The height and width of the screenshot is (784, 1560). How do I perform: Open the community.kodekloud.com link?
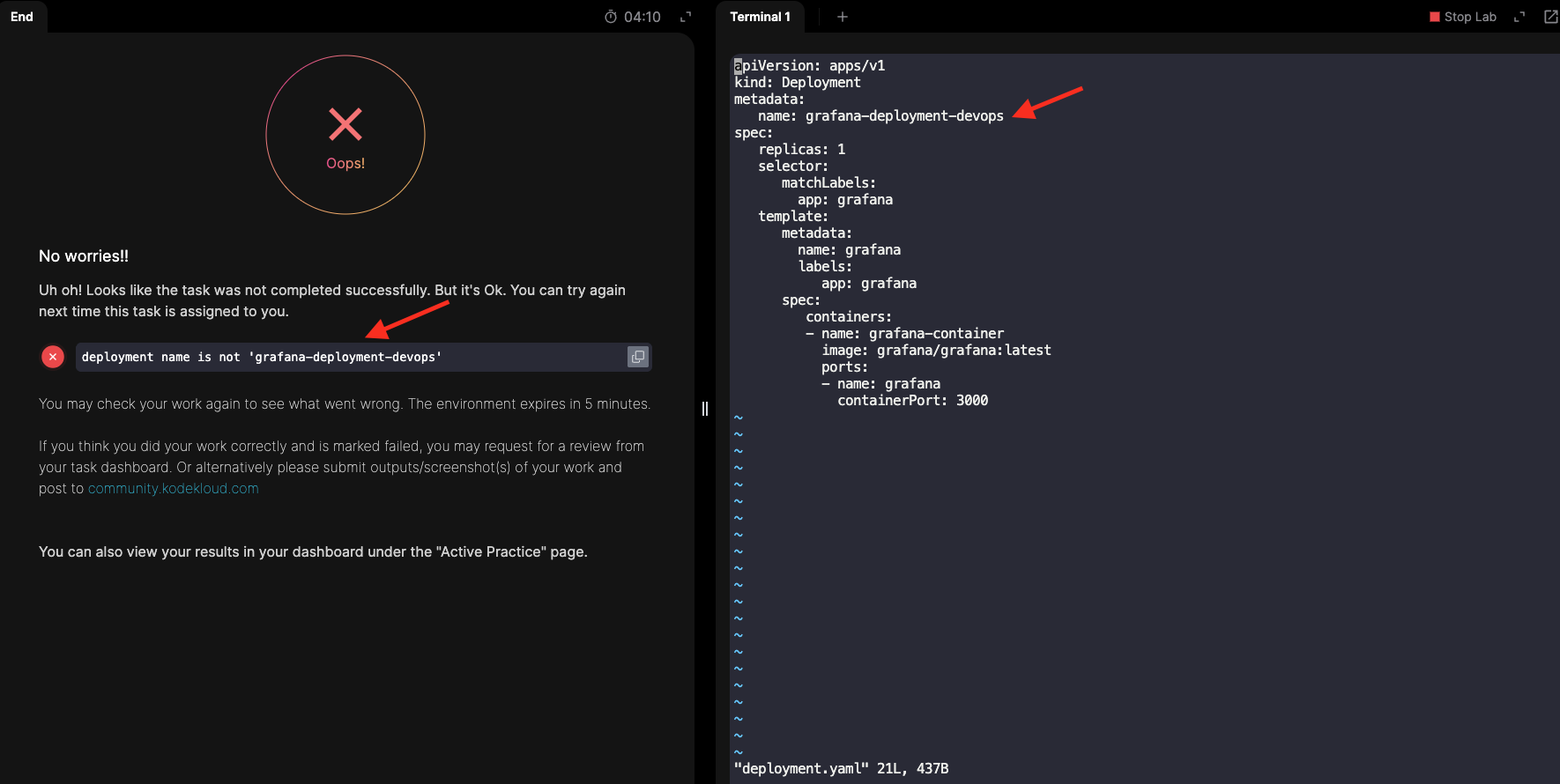[x=174, y=489]
